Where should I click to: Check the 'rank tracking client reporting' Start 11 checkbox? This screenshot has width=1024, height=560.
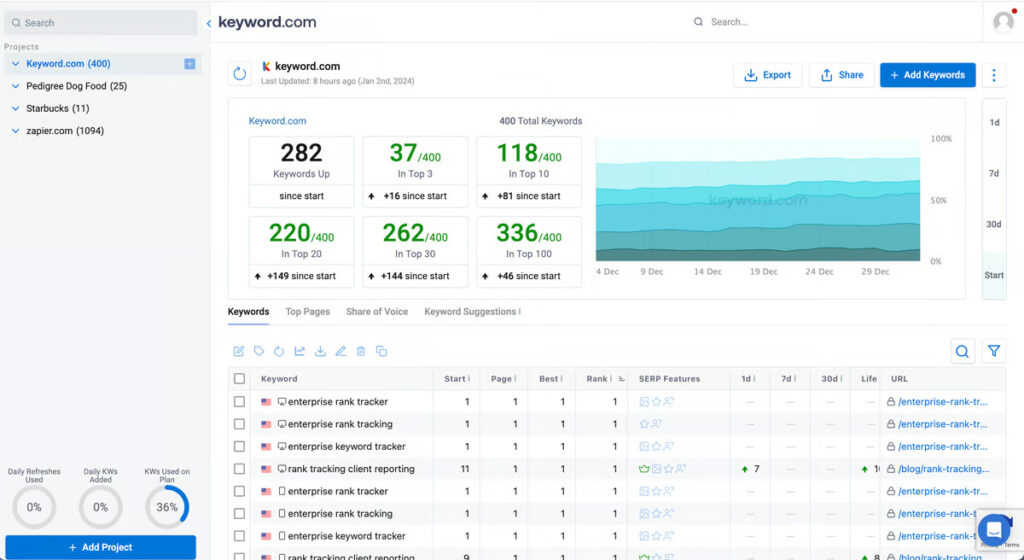pos(240,469)
